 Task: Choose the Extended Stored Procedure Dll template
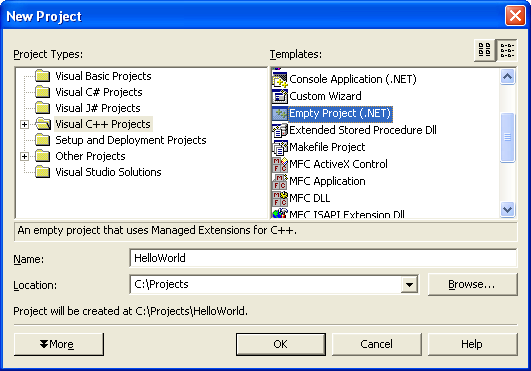point(363,130)
